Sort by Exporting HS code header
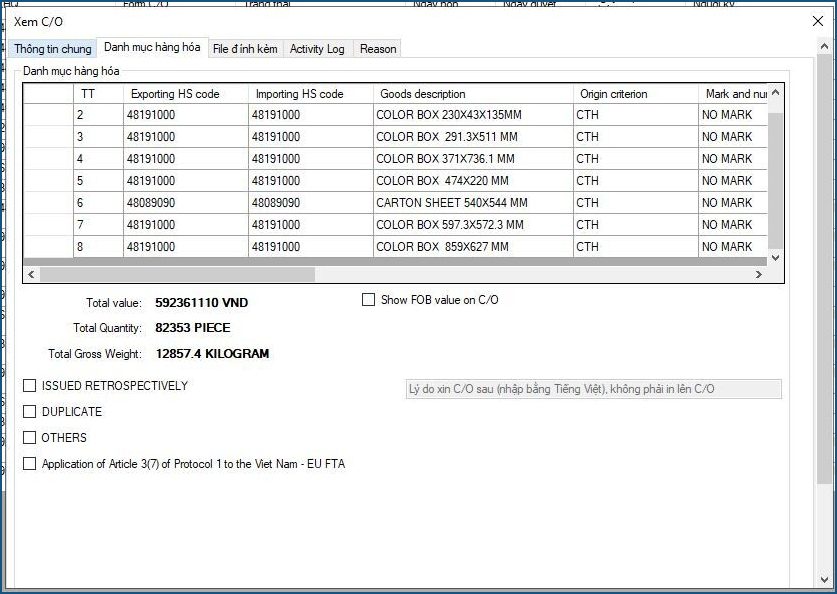Screen dimensions: 837x594 [x=186, y=94]
